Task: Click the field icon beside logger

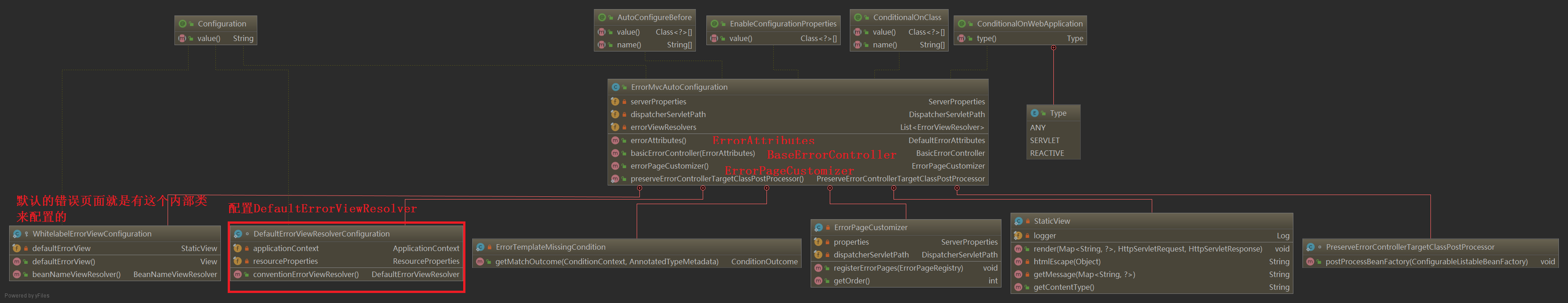Action: pyautogui.click(x=1018, y=236)
